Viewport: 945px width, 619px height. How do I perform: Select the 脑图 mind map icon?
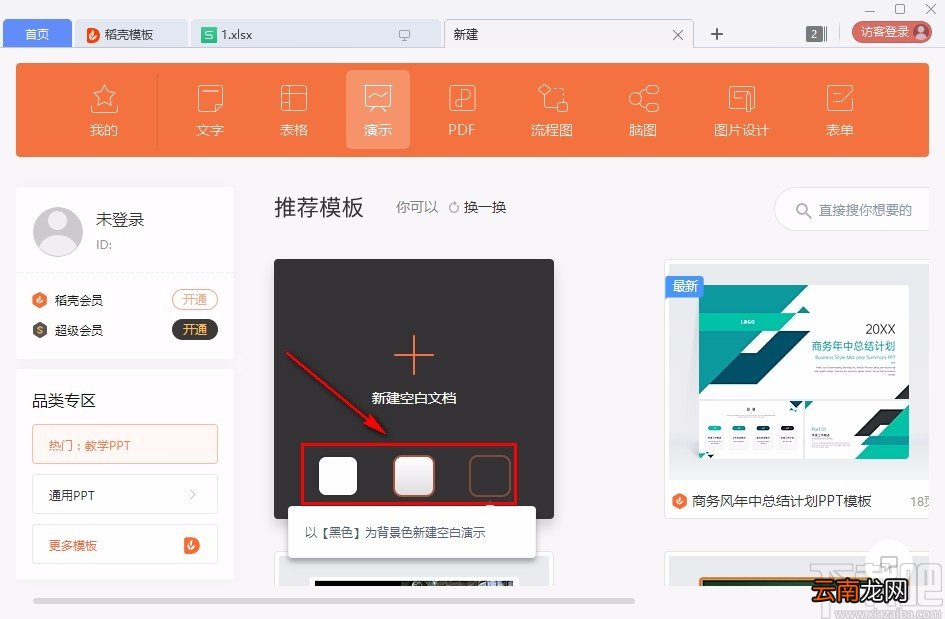tap(643, 99)
